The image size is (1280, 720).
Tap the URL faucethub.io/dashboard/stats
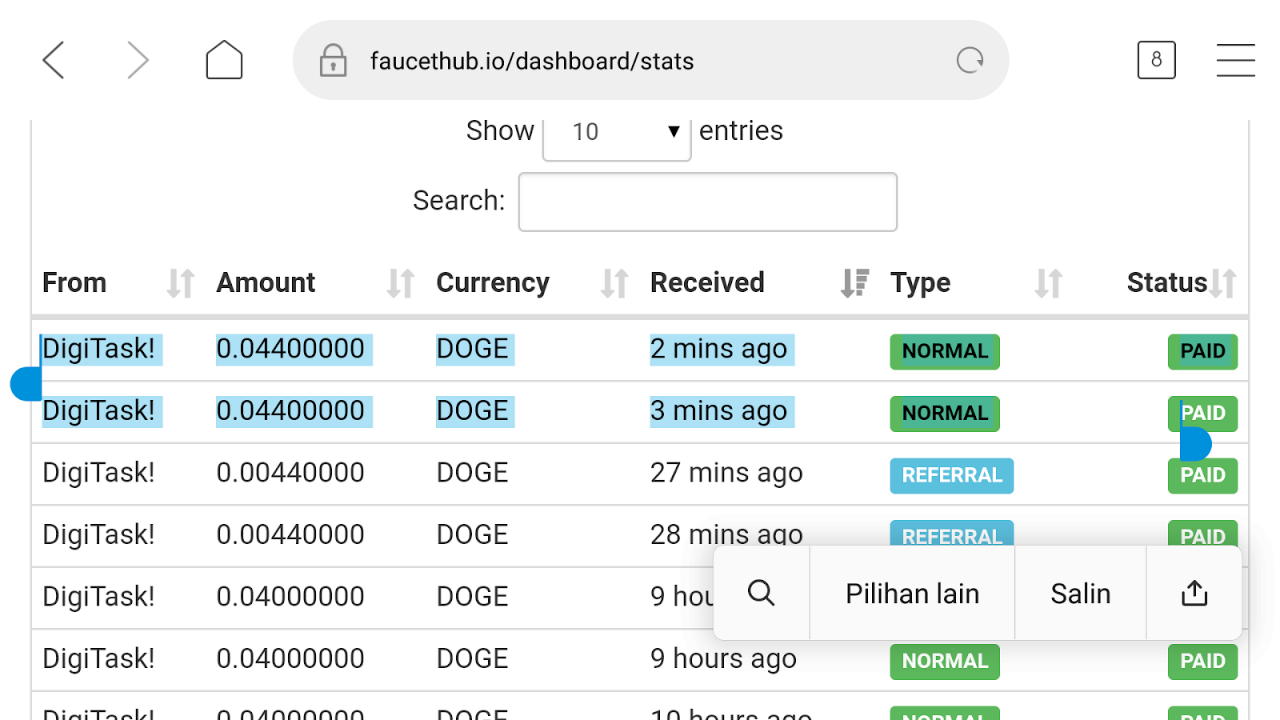(532, 61)
